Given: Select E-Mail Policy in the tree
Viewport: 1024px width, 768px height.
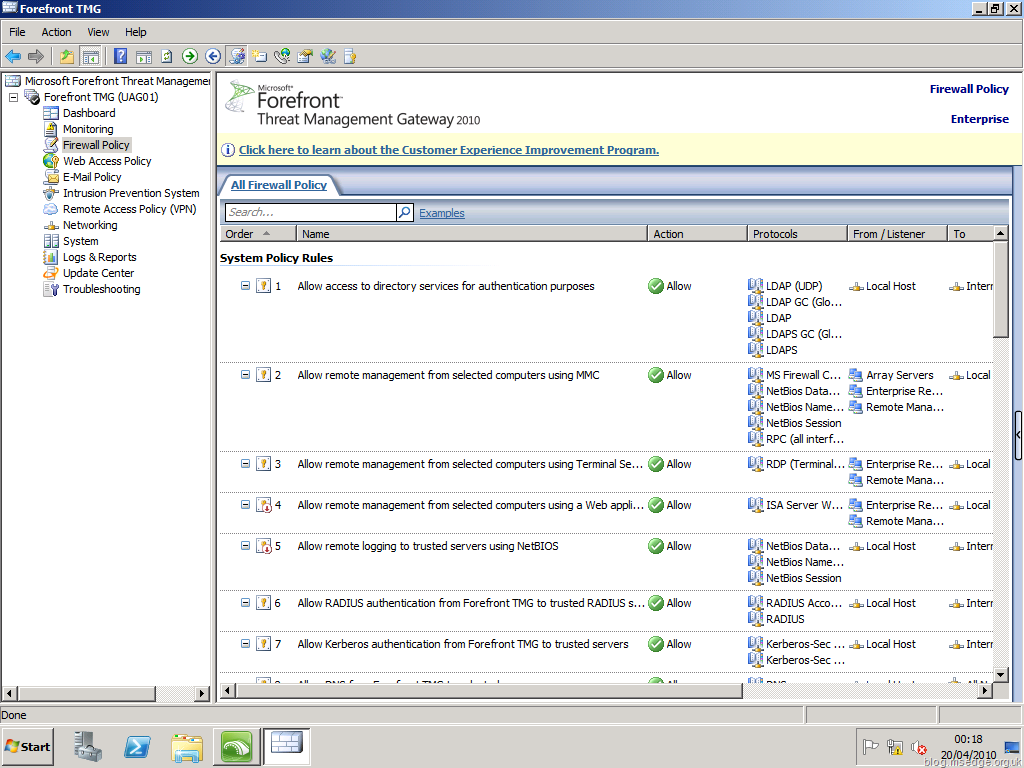Looking at the screenshot, I should (x=92, y=177).
